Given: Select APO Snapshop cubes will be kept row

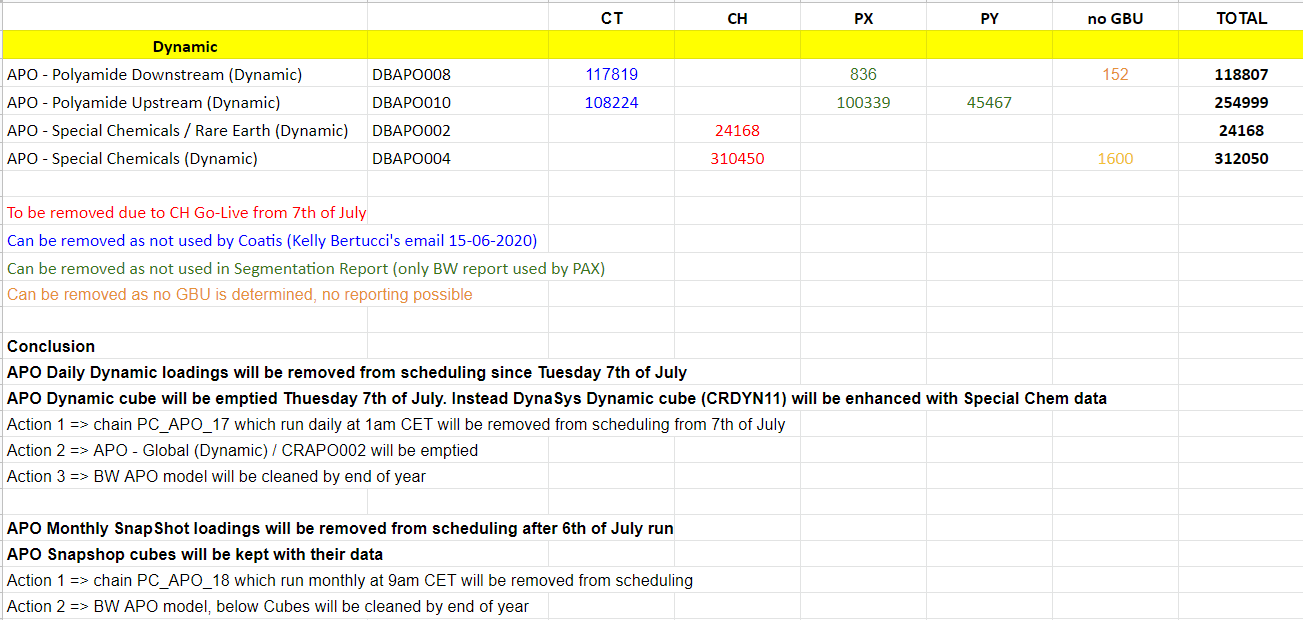Looking at the screenshot, I should tap(195, 554).
